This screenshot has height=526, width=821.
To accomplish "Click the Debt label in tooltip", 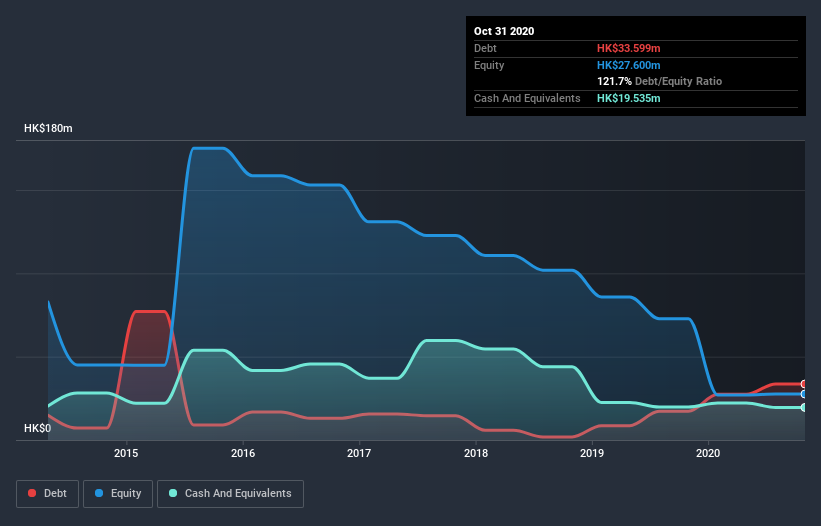I will coord(485,48).
